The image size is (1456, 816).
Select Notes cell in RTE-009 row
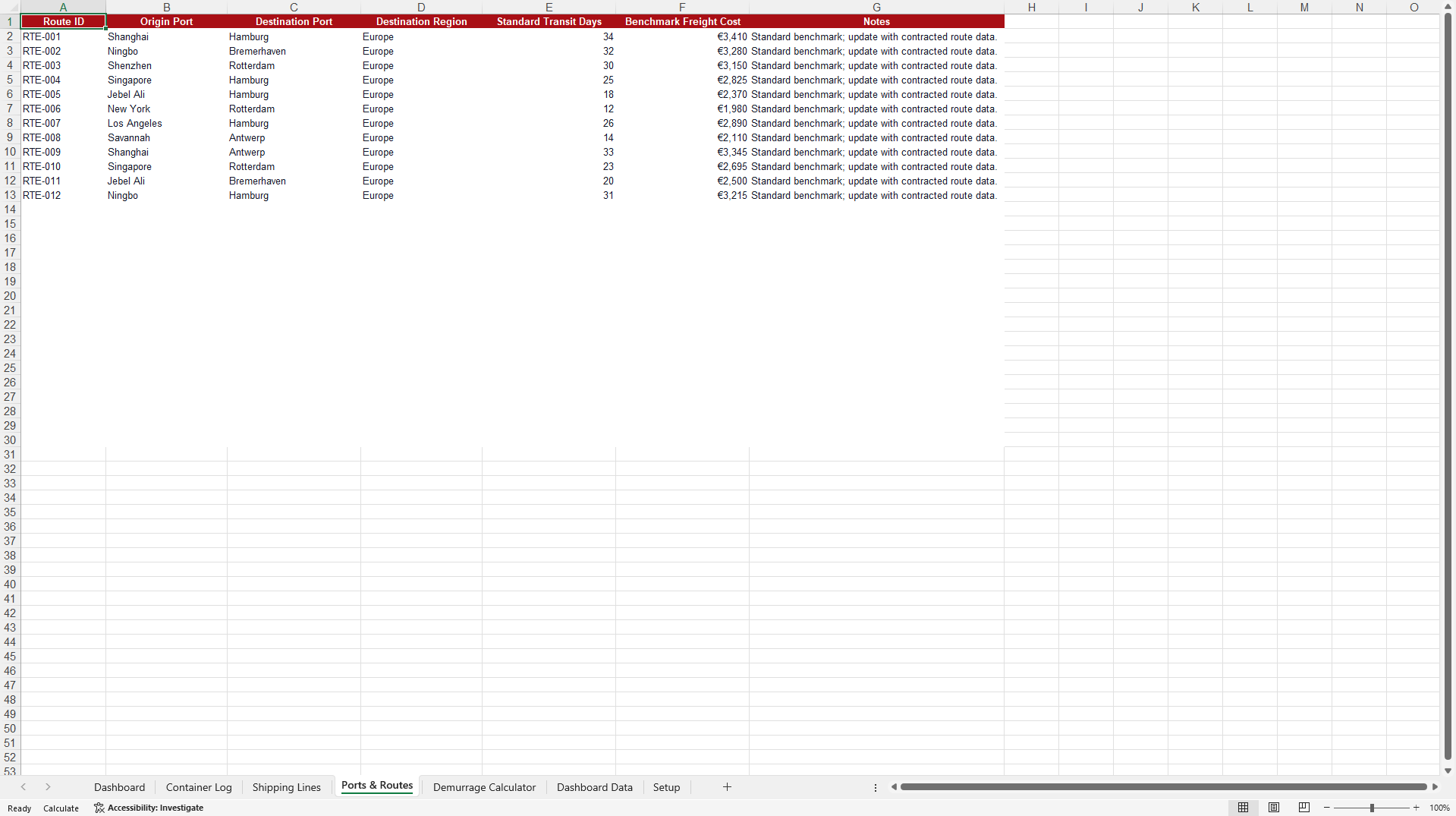click(876, 152)
